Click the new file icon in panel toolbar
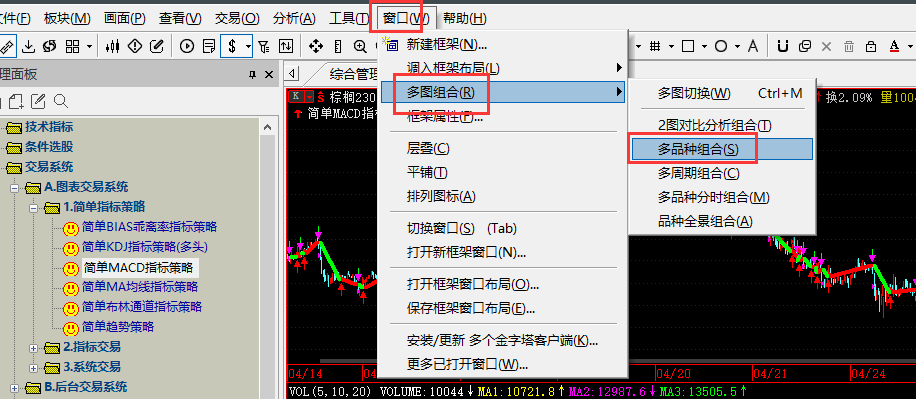916x399 pixels. [16, 101]
